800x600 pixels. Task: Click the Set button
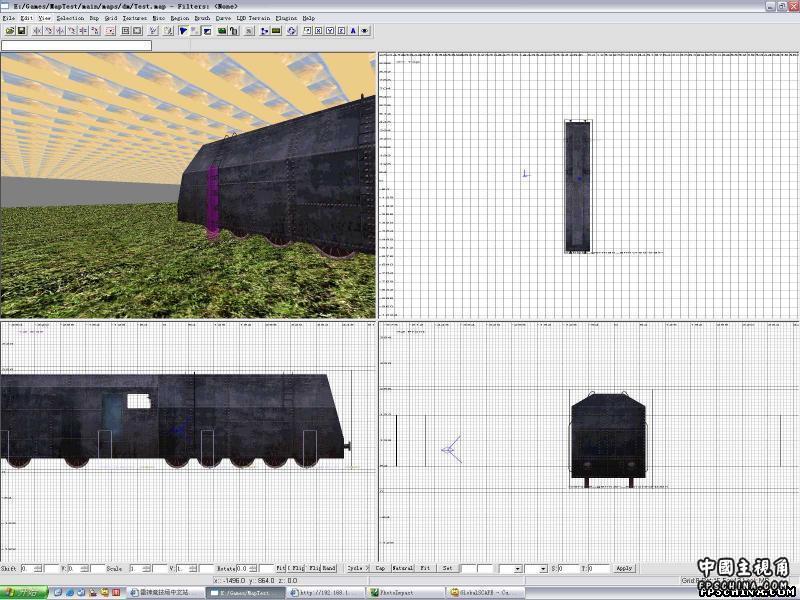coord(447,568)
